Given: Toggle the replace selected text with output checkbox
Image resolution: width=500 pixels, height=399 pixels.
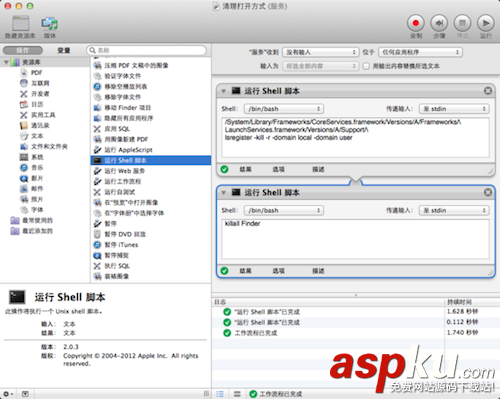Looking at the screenshot, I should coord(366,66).
